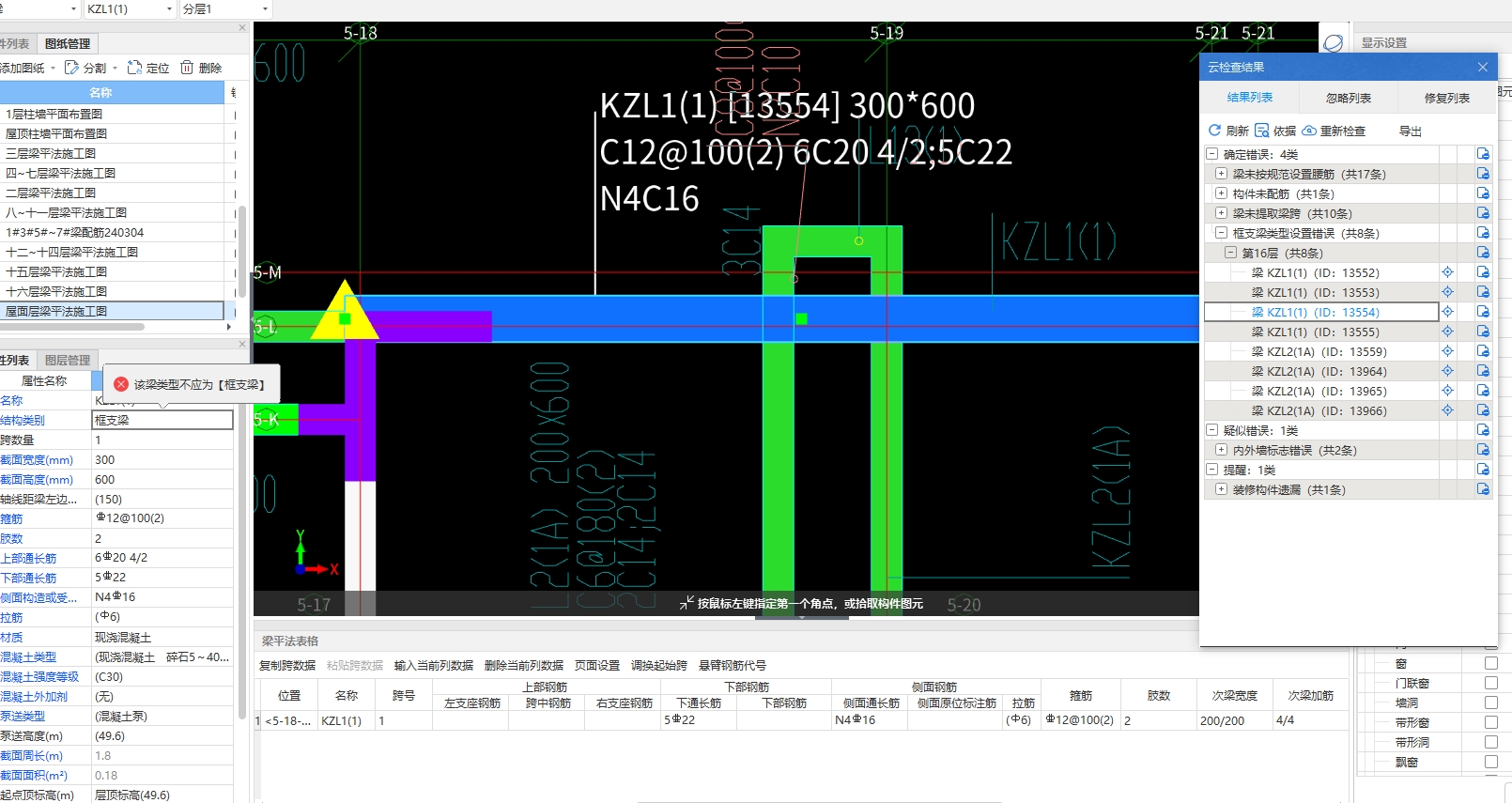Viewport: 1512px width, 803px height.
Task: Locate beam KZL2(1A) ID 13964 with target icon
Action: pos(1447,371)
